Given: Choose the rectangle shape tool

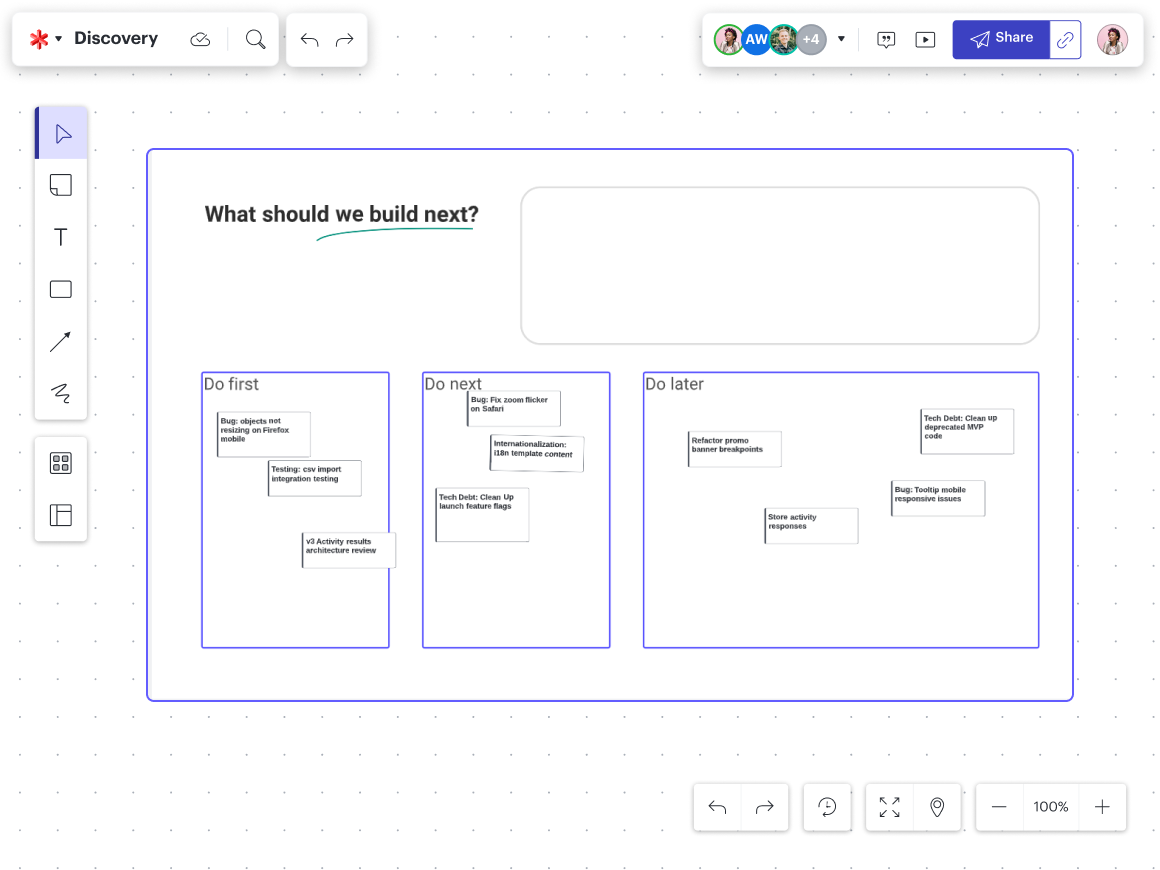Looking at the screenshot, I should [x=61, y=290].
